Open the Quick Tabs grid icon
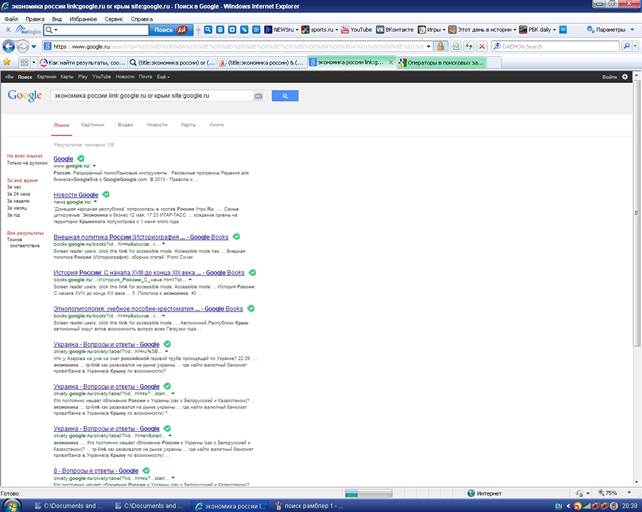The height and width of the screenshot is (512, 642). click(25, 62)
